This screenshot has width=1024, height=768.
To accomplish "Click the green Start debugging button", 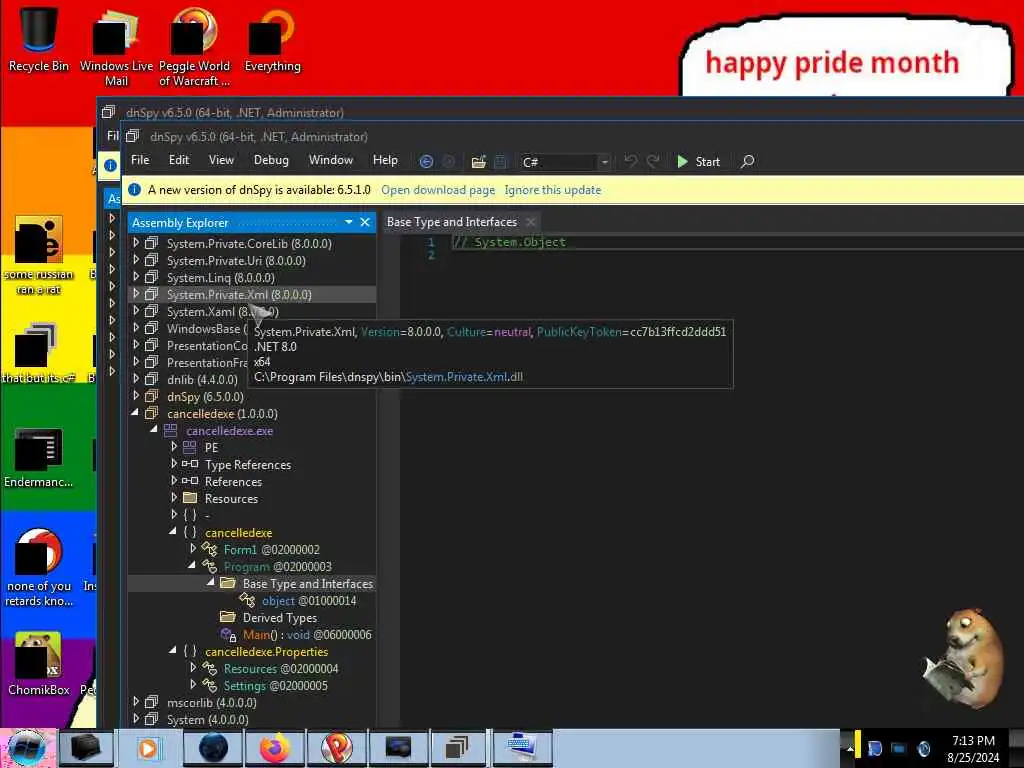I will (698, 161).
